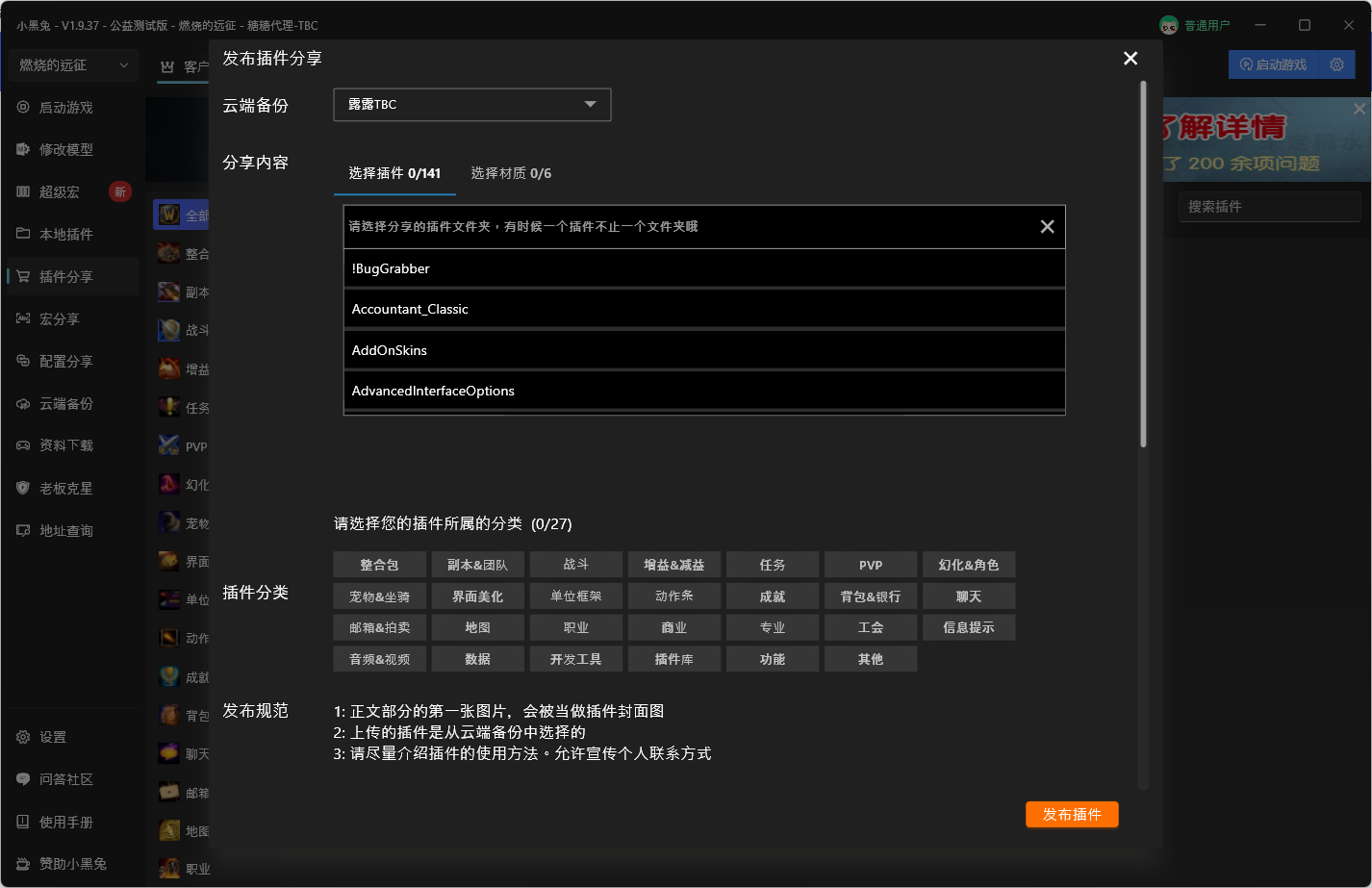
Task: Click the 新 badge next to 超级宏
Action: [x=120, y=191]
